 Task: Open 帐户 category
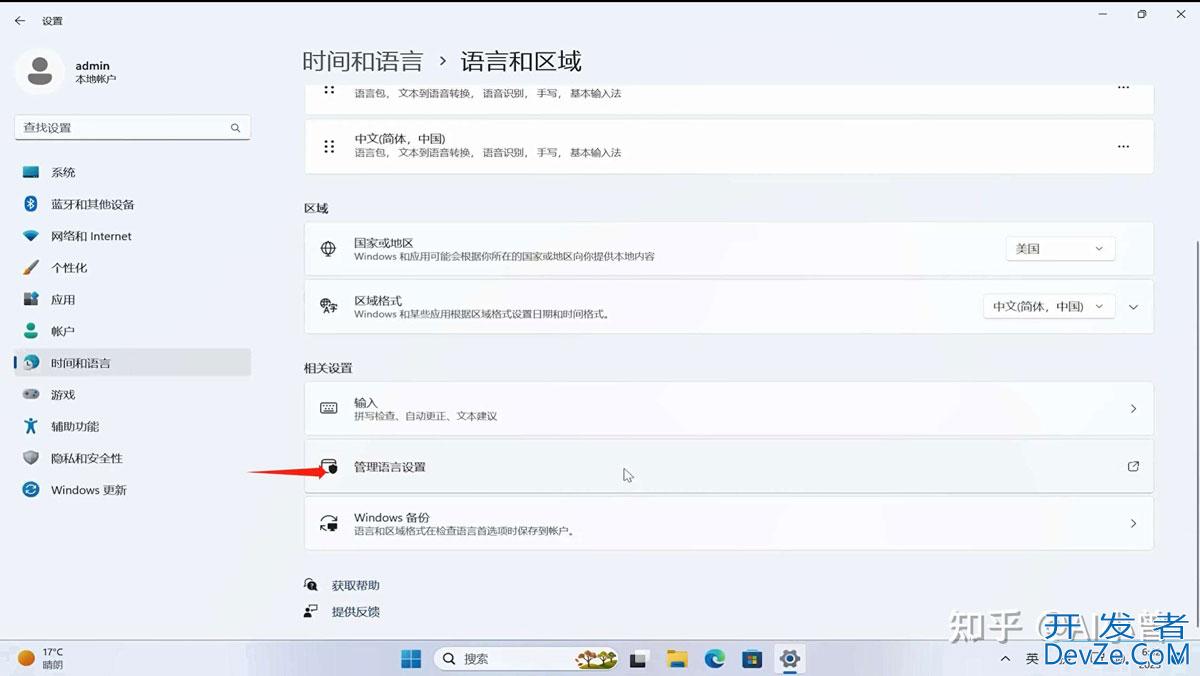132,331
